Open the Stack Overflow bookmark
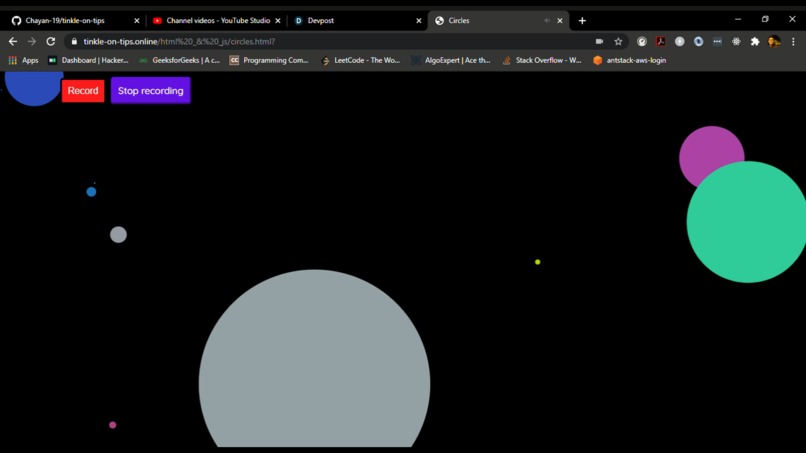Screen dimensions: 806x453 542,60
